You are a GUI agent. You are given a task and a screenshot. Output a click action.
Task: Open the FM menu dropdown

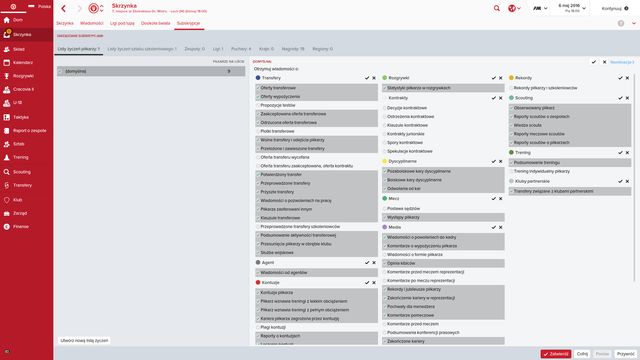pyautogui.click(x=540, y=8)
